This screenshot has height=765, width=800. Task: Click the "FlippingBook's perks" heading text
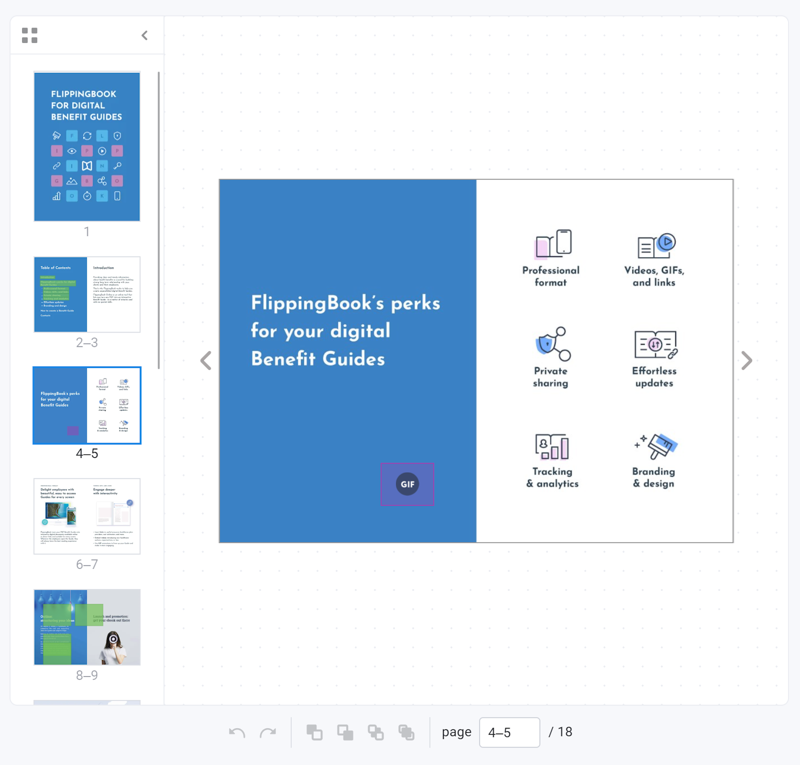point(345,331)
